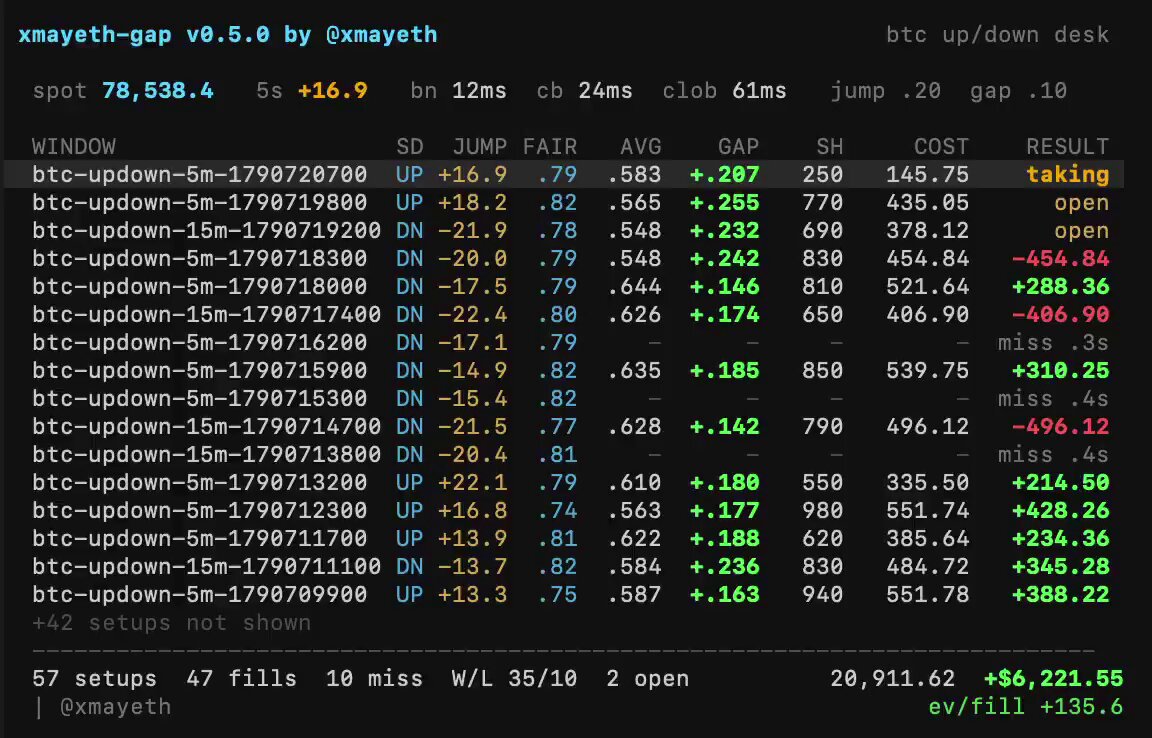The height and width of the screenshot is (738, 1152).
Task: Click the W/L 35/10 summary
Action: pos(514,678)
